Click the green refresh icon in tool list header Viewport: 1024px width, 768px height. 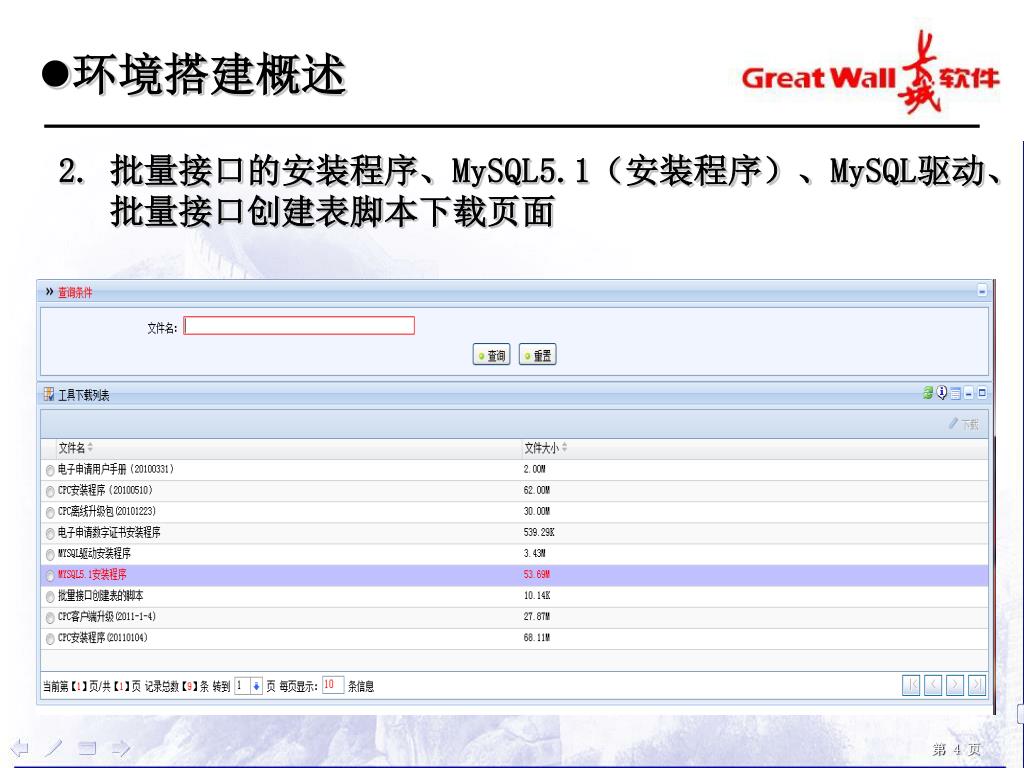click(x=927, y=392)
